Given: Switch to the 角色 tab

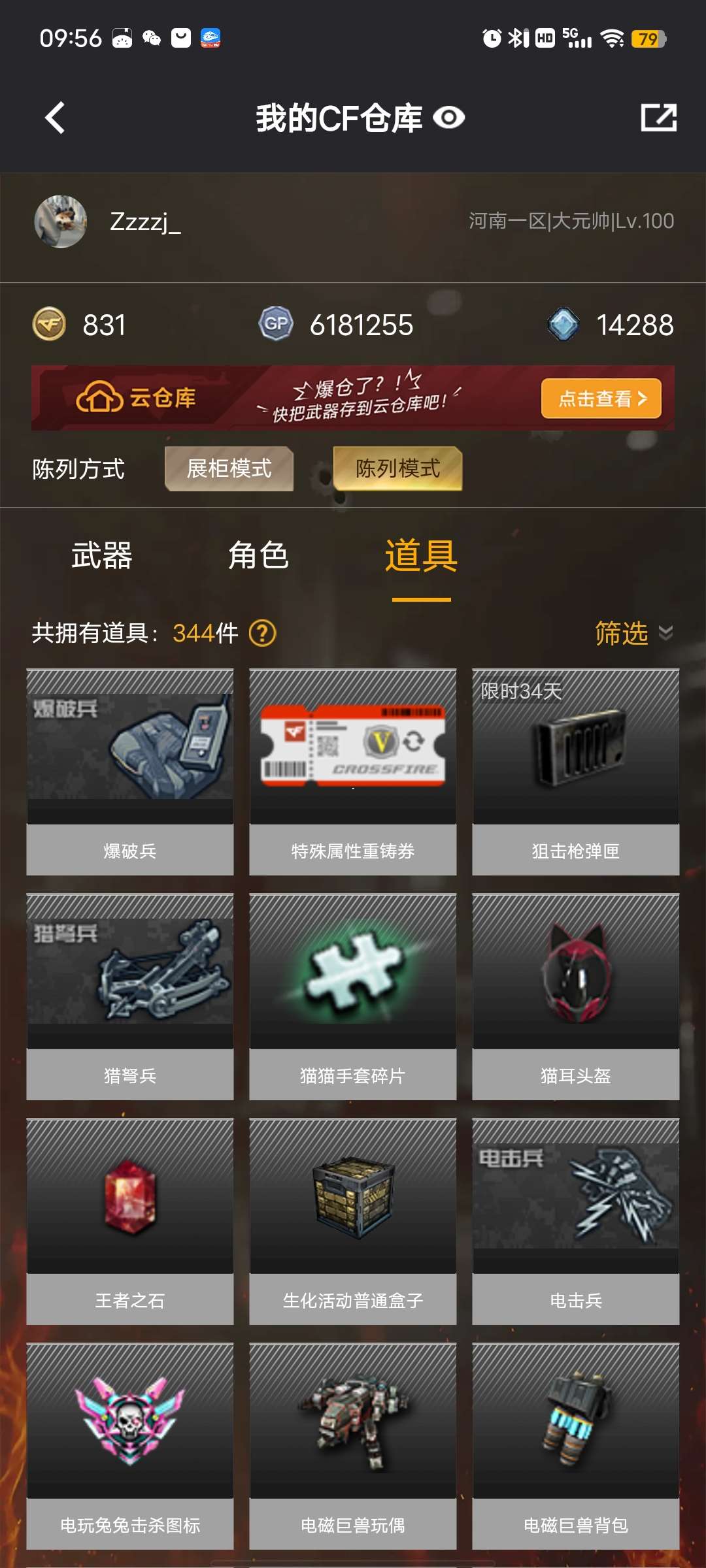Looking at the screenshot, I should pos(258,555).
